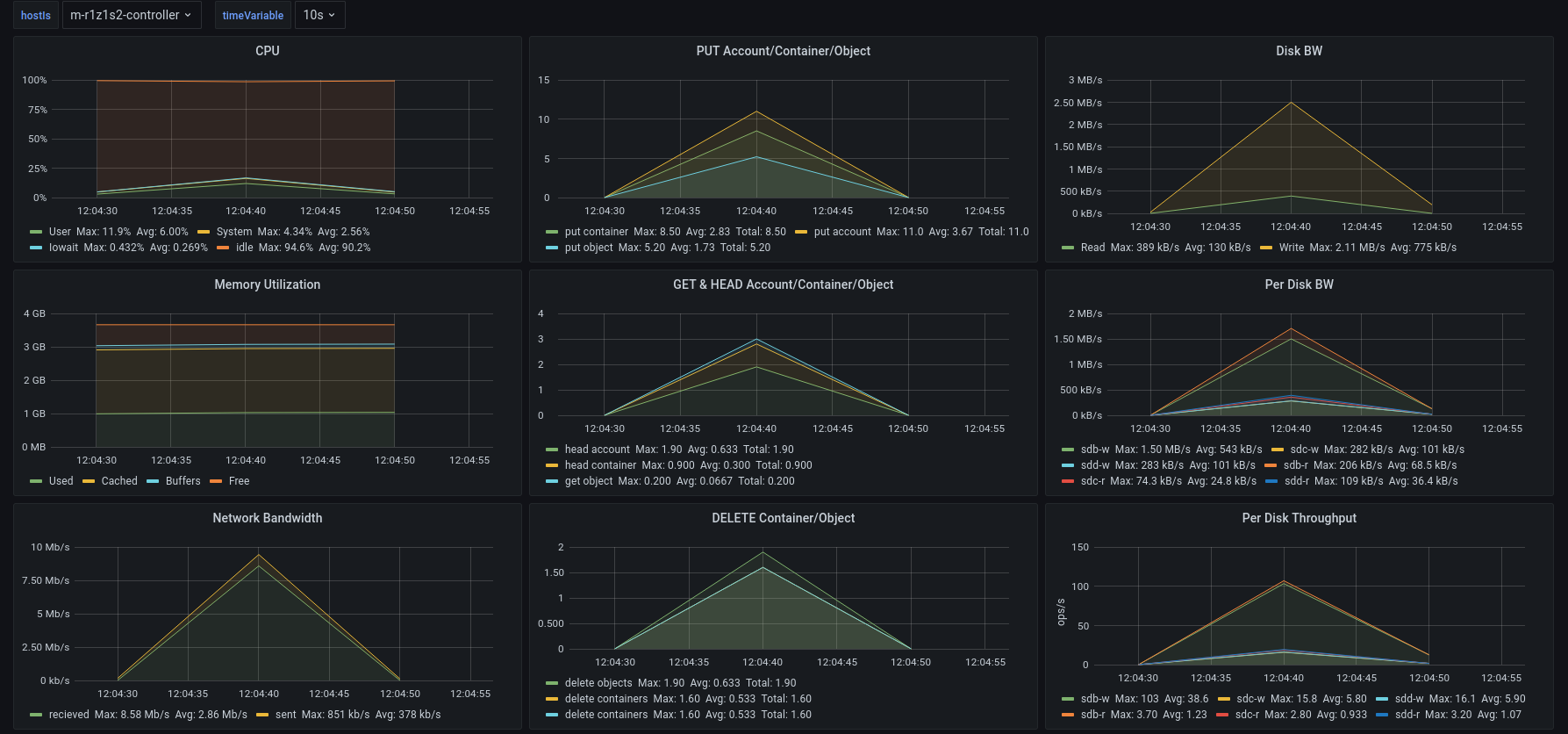Toggle the iowait series in CPU legend

pos(63,248)
